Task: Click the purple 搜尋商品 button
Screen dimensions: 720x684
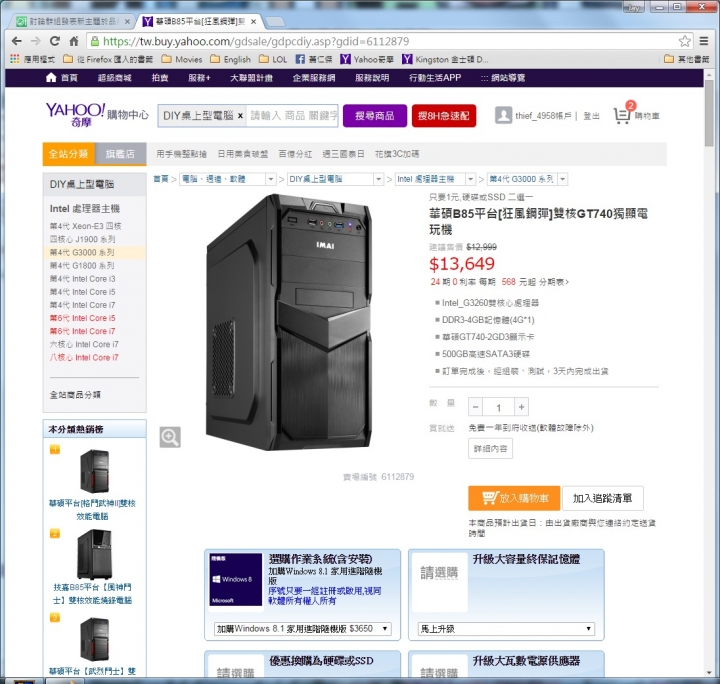Action: (x=375, y=116)
